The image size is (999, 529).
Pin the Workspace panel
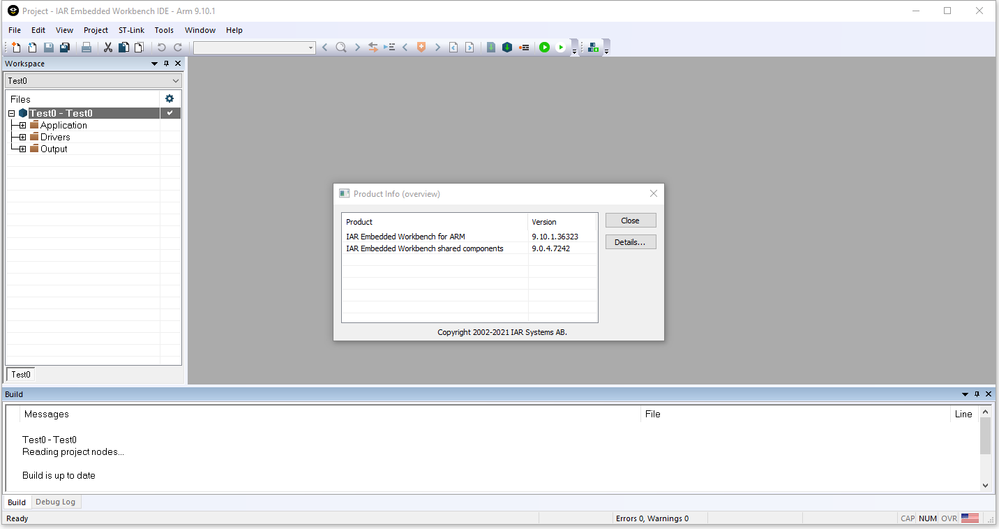pyautogui.click(x=166, y=64)
